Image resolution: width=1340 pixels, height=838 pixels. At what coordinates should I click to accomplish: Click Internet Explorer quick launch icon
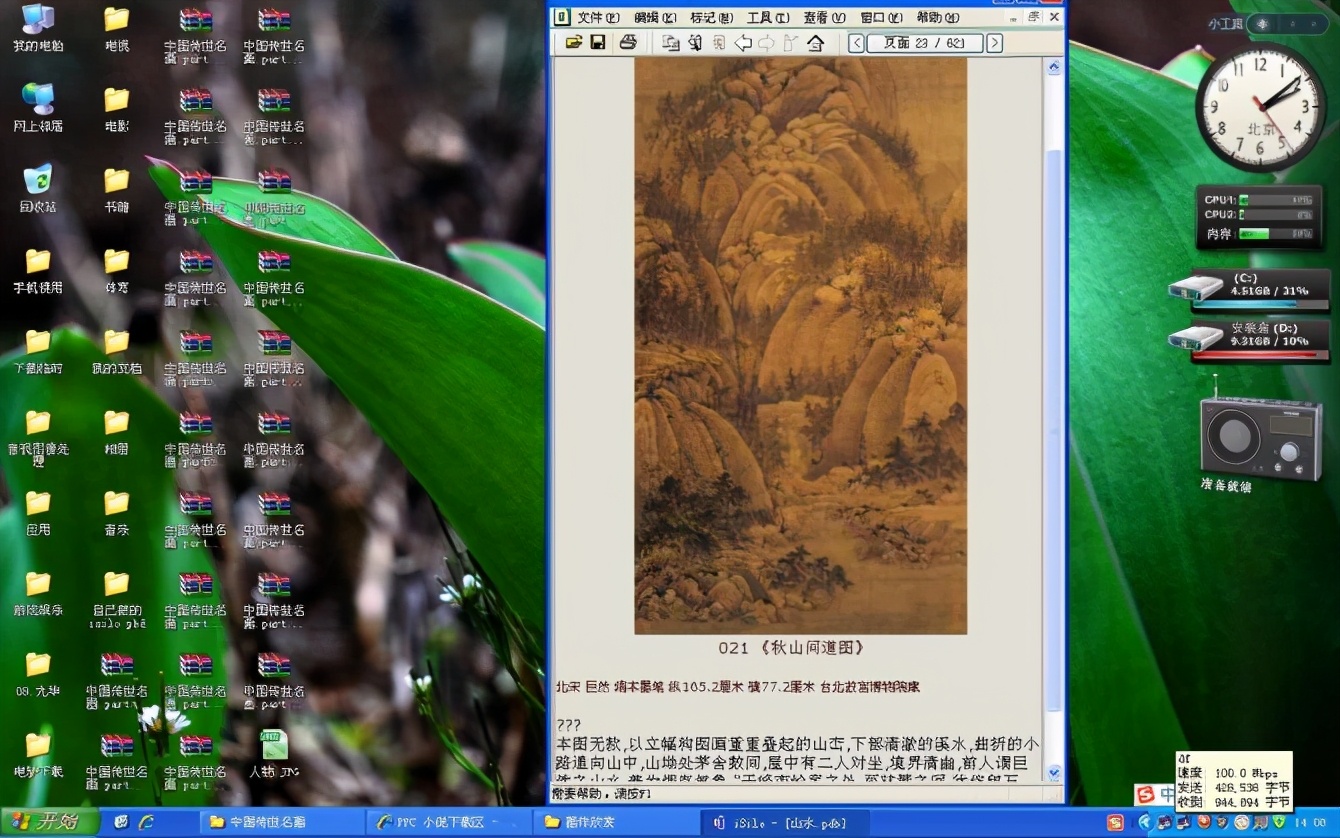click(146, 822)
